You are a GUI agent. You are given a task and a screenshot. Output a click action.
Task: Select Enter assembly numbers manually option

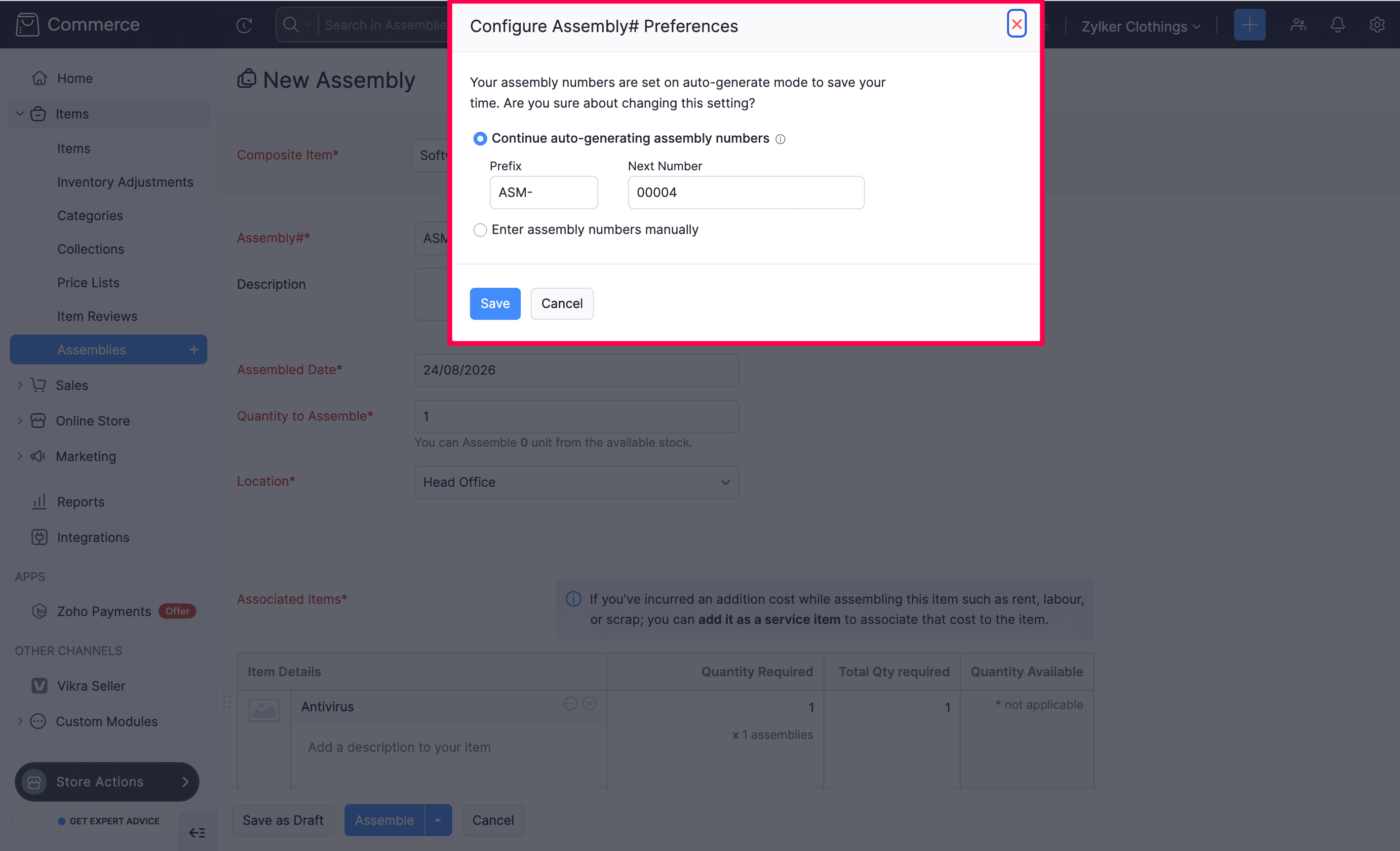(x=480, y=230)
